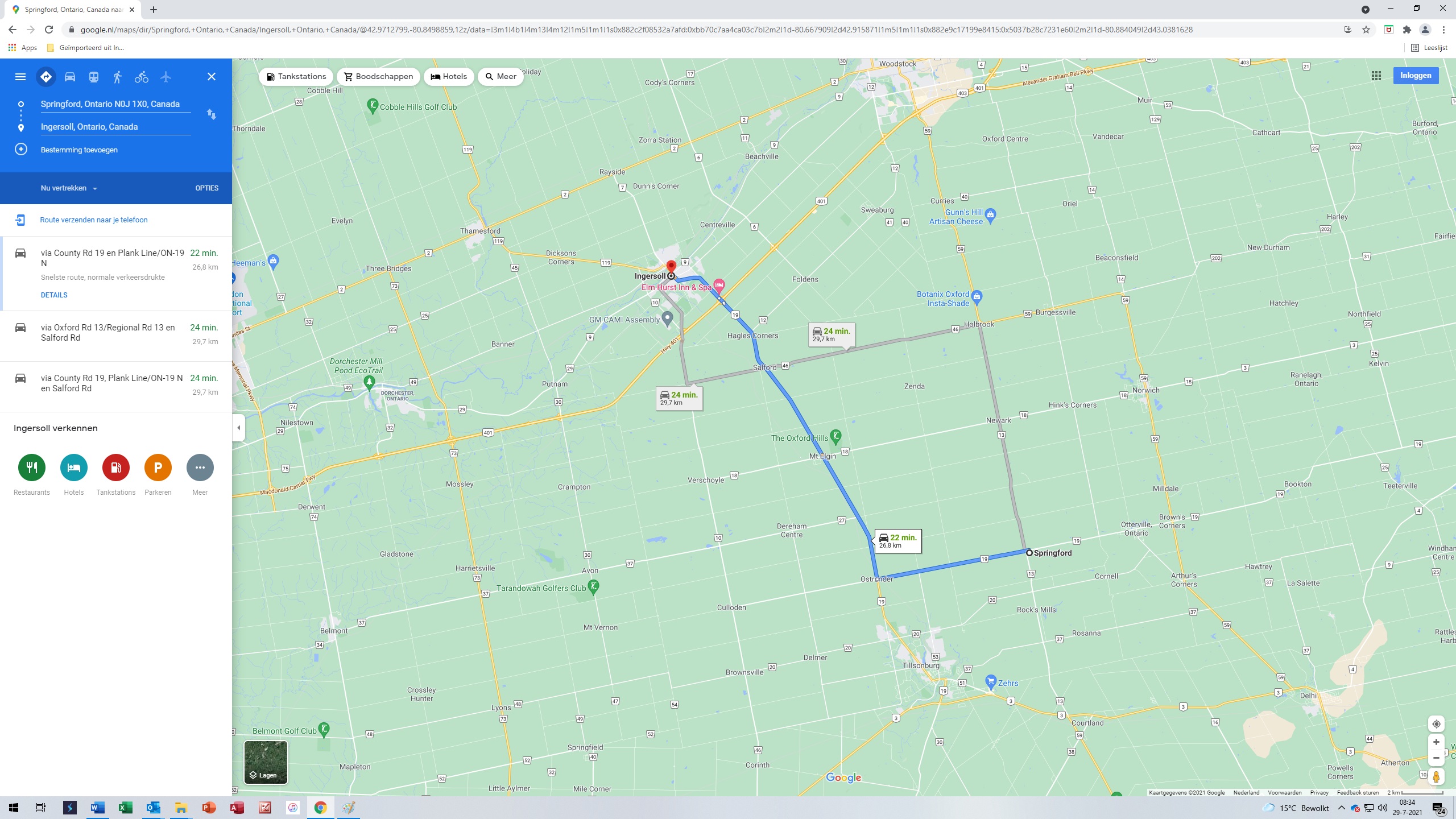Open the Lagen map layers thumbnail

coord(266,762)
